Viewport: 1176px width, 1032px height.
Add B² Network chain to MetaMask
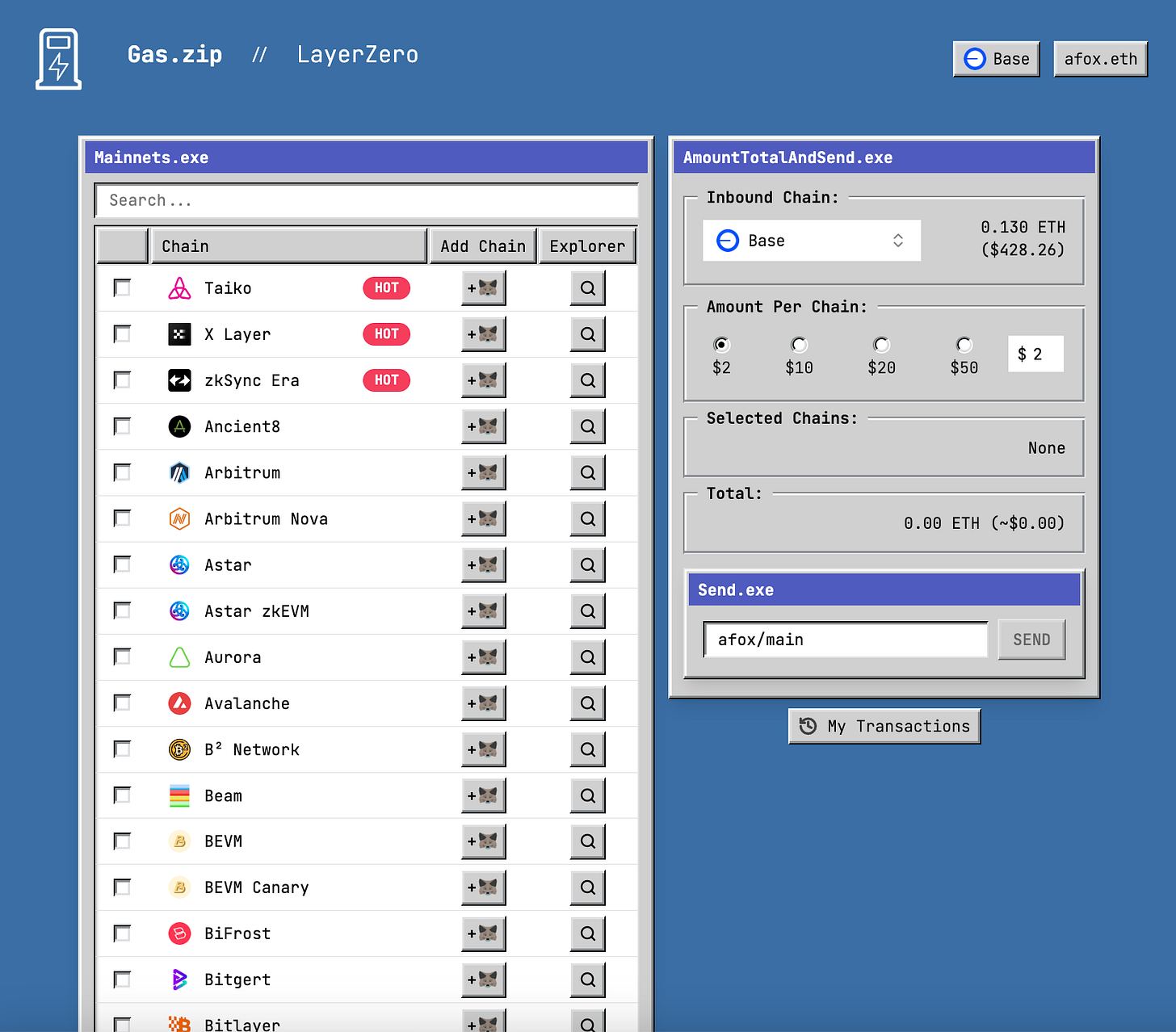click(x=483, y=749)
